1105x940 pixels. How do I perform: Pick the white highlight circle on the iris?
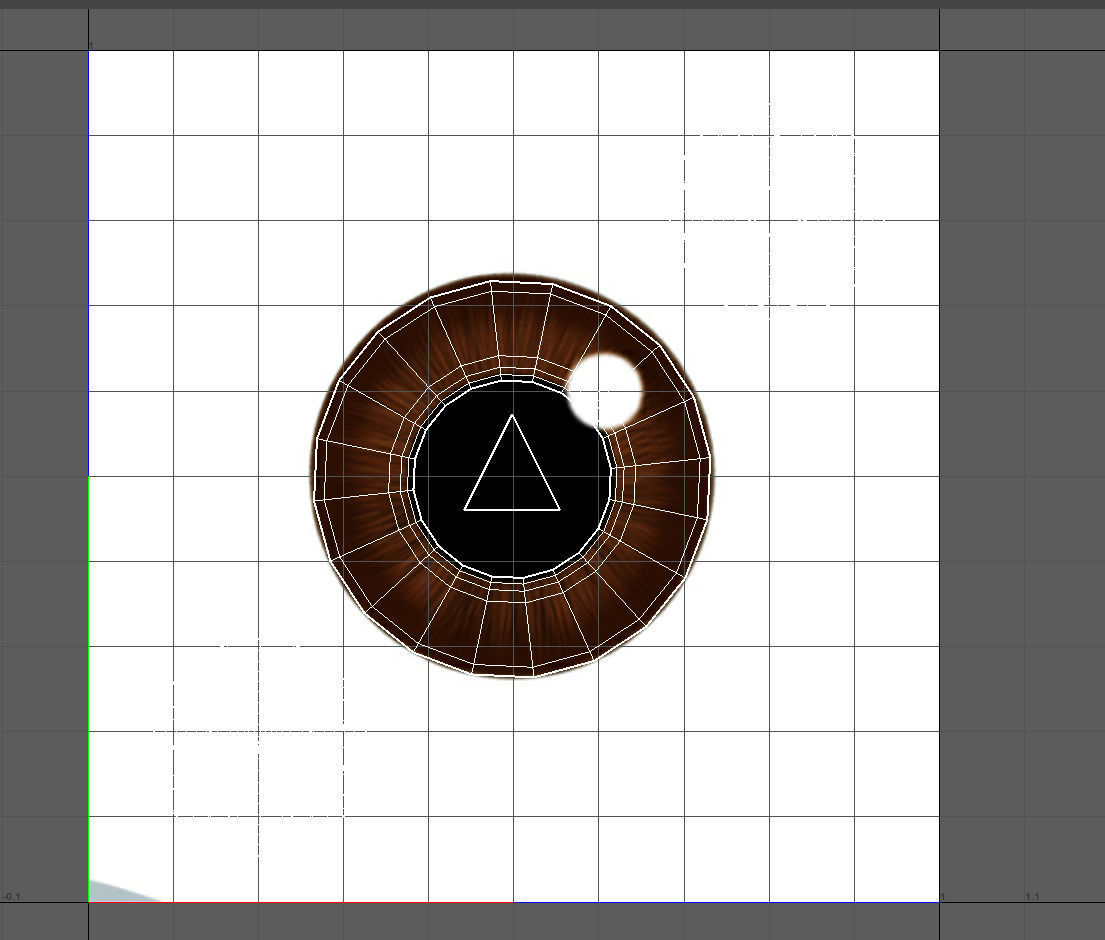(606, 390)
